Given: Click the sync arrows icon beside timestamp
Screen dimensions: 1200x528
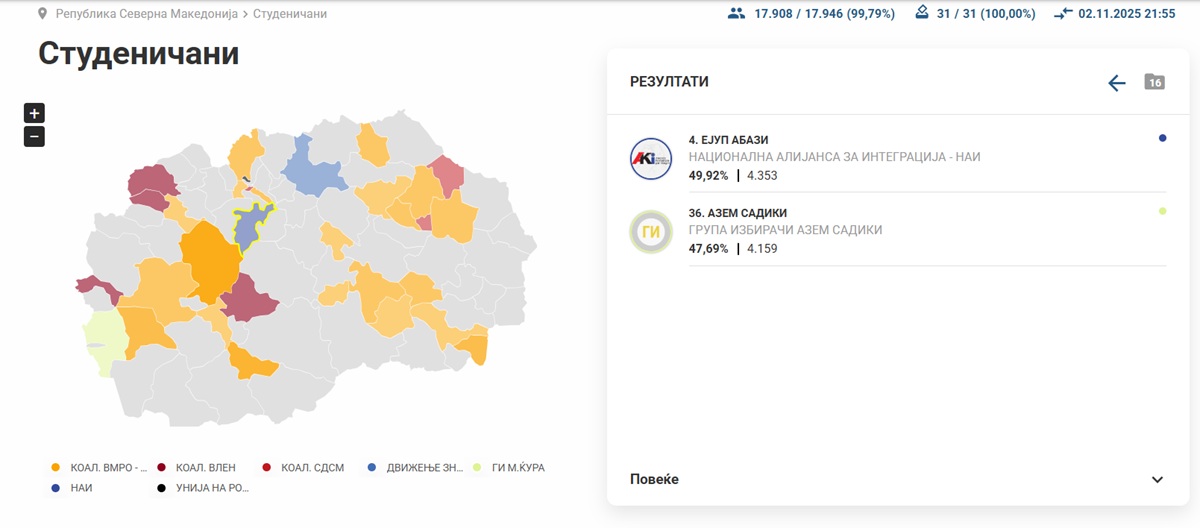Looking at the screenshot, I should coord(1063,14).
